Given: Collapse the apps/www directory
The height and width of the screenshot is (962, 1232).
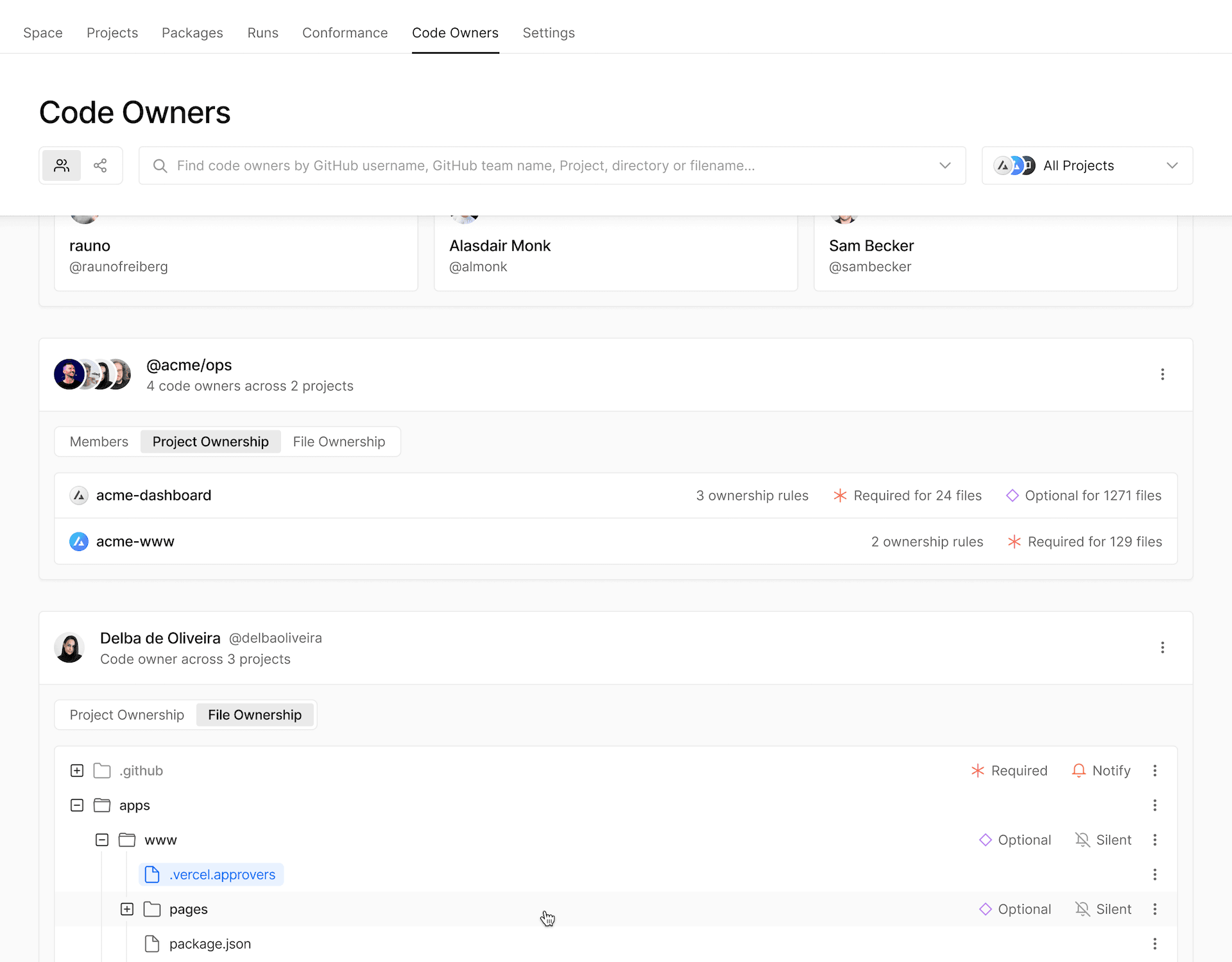Looking at the screenshot, I should click(101, 840).
